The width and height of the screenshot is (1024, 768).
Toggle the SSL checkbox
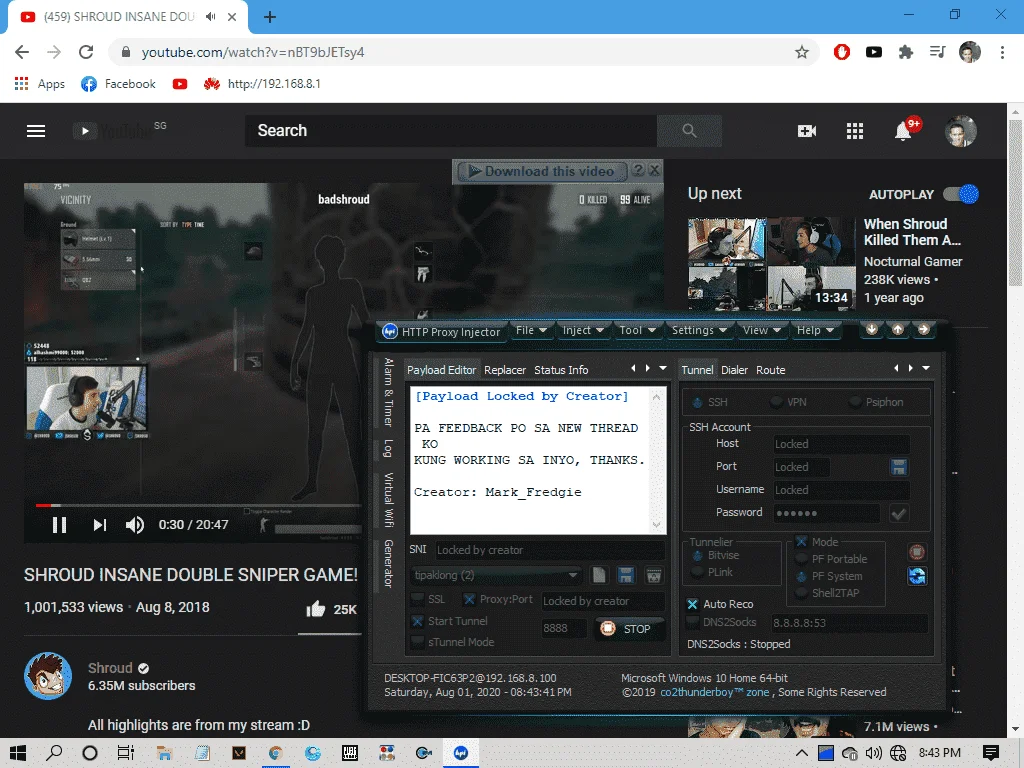coord(417,599)
